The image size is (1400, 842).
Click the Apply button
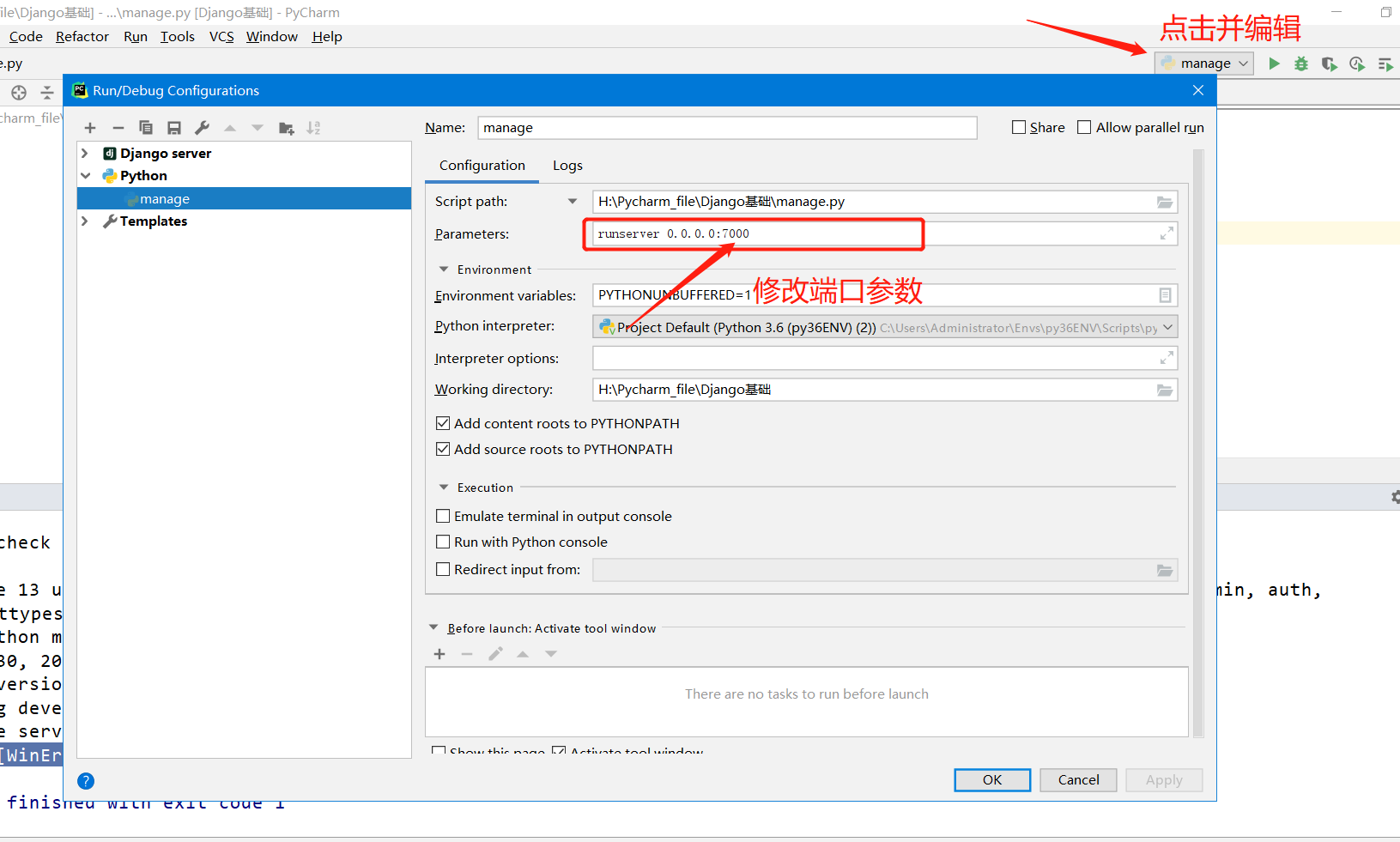coord(1164,779)
